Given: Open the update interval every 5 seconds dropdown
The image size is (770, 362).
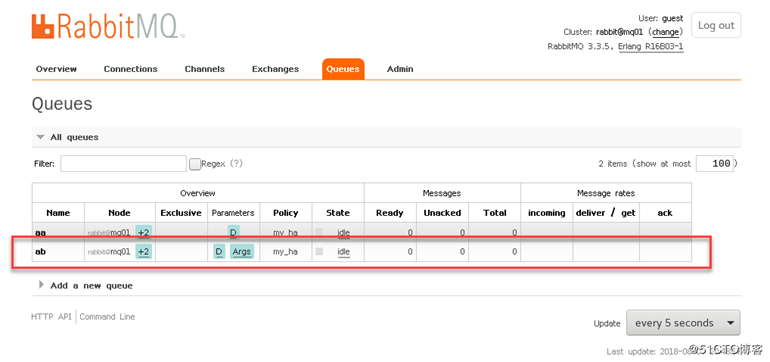Looking at the screenshot, I should coord(683,323).
